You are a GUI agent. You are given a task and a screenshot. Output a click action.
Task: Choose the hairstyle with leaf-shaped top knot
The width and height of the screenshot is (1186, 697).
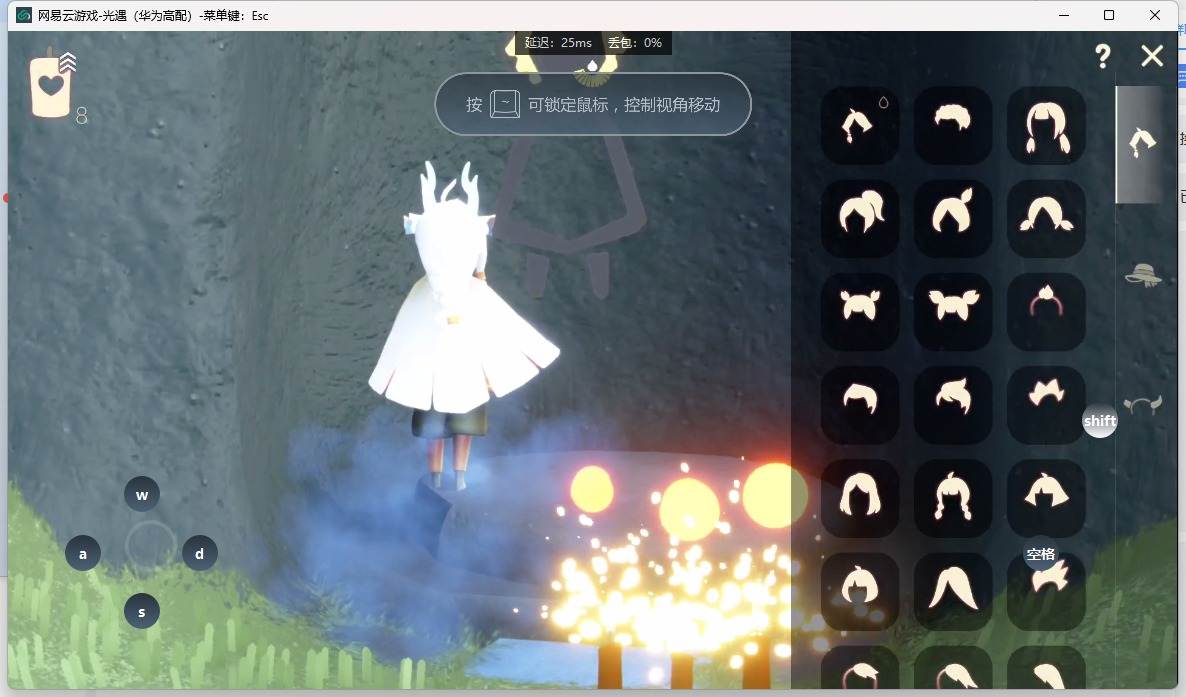point(952,219)
